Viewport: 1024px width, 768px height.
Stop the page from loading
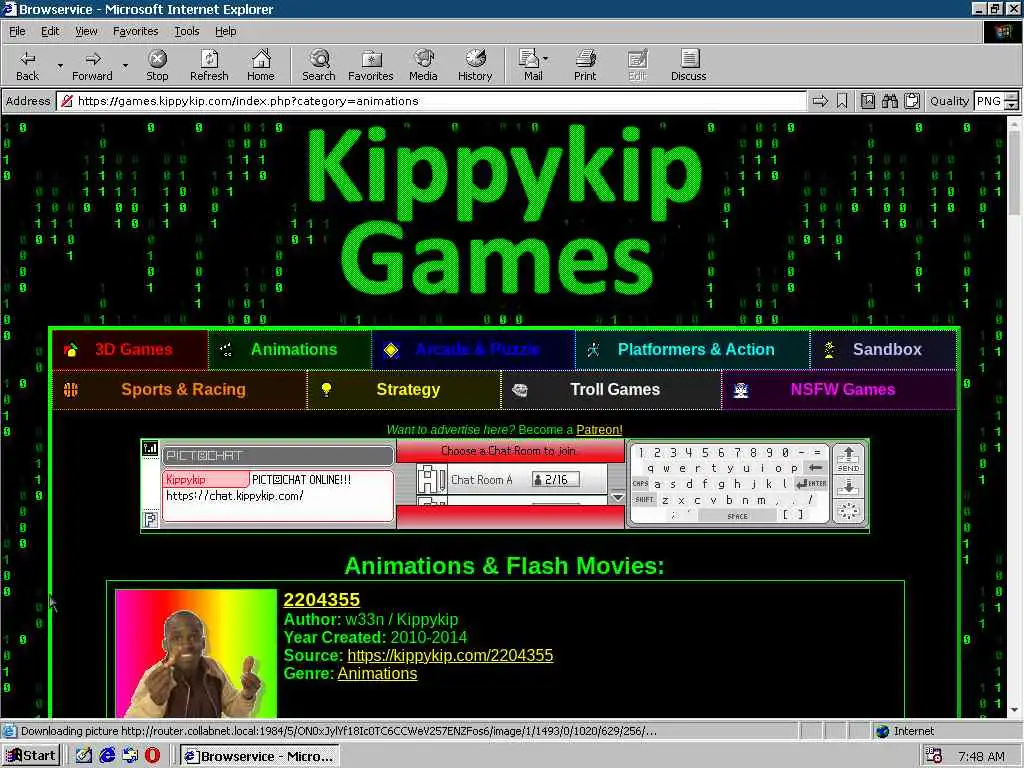point(157,65)
